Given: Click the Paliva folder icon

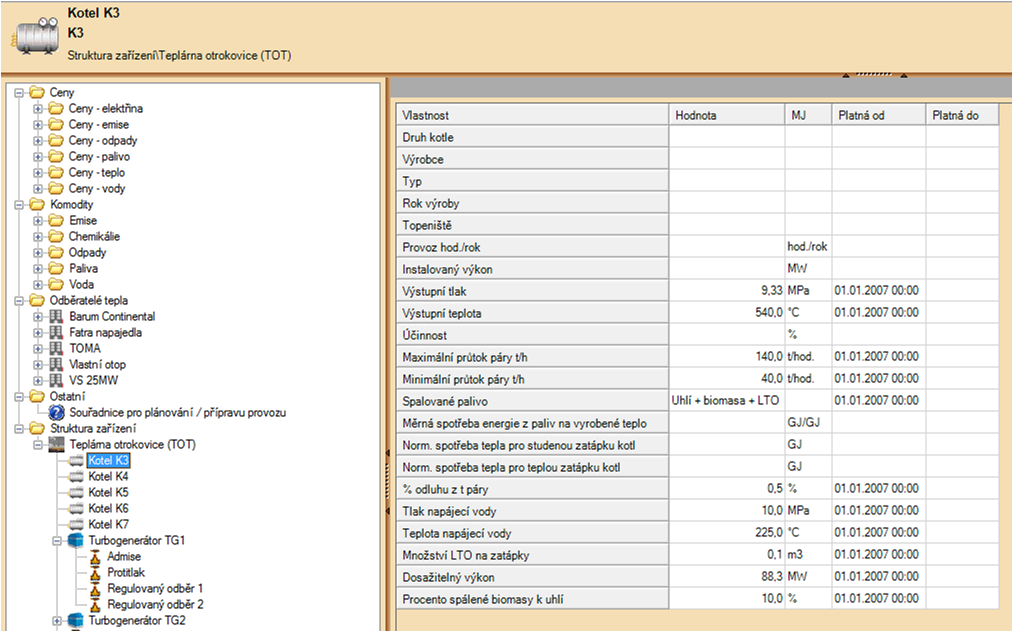Looking at the screenshot, I should click(x=56, y=269).
